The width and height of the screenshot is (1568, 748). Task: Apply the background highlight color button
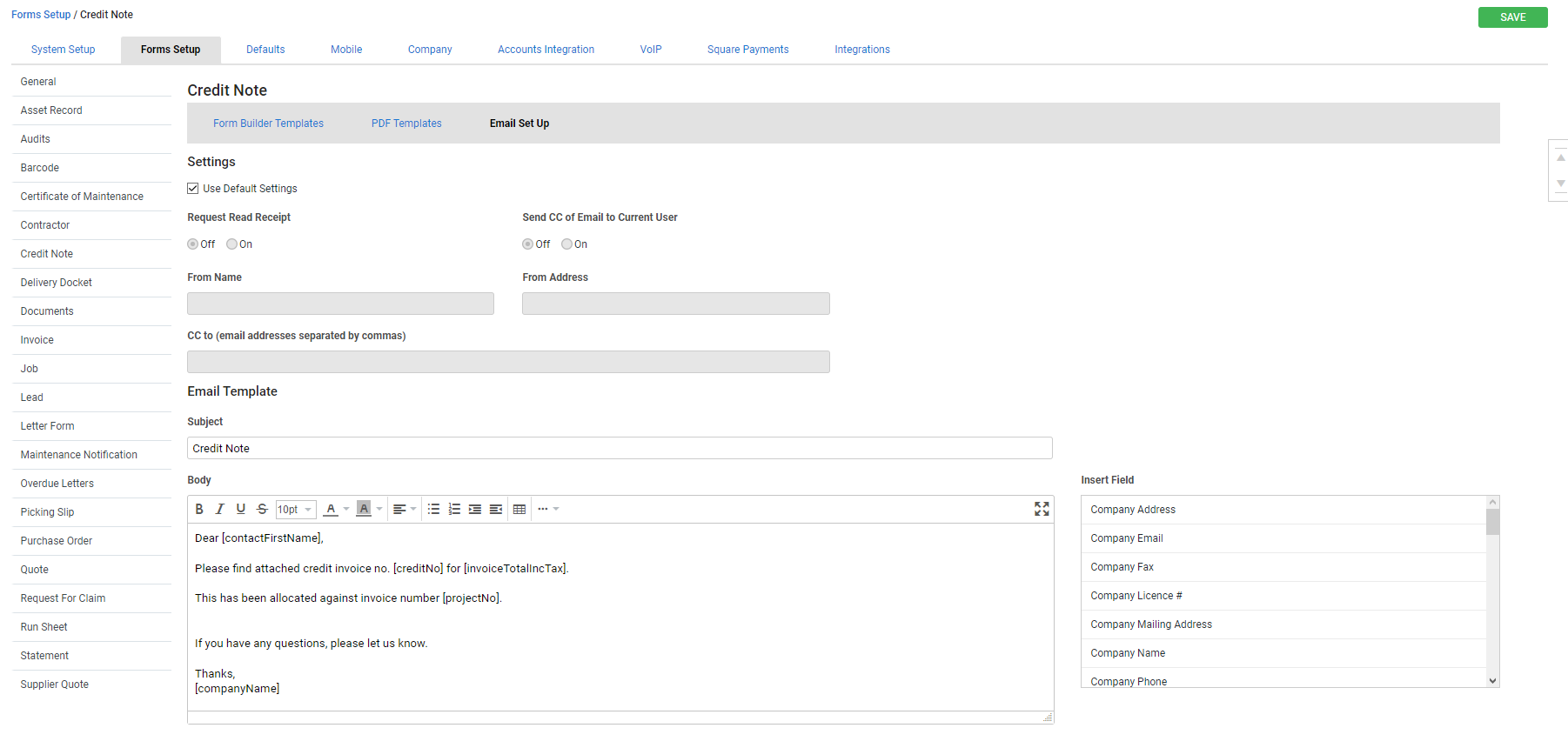pos(364,509)
